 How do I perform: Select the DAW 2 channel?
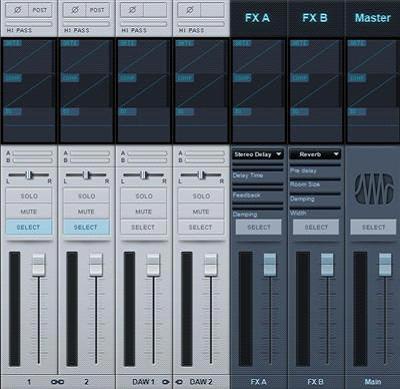pyautogui.click(x=201, y=227)
